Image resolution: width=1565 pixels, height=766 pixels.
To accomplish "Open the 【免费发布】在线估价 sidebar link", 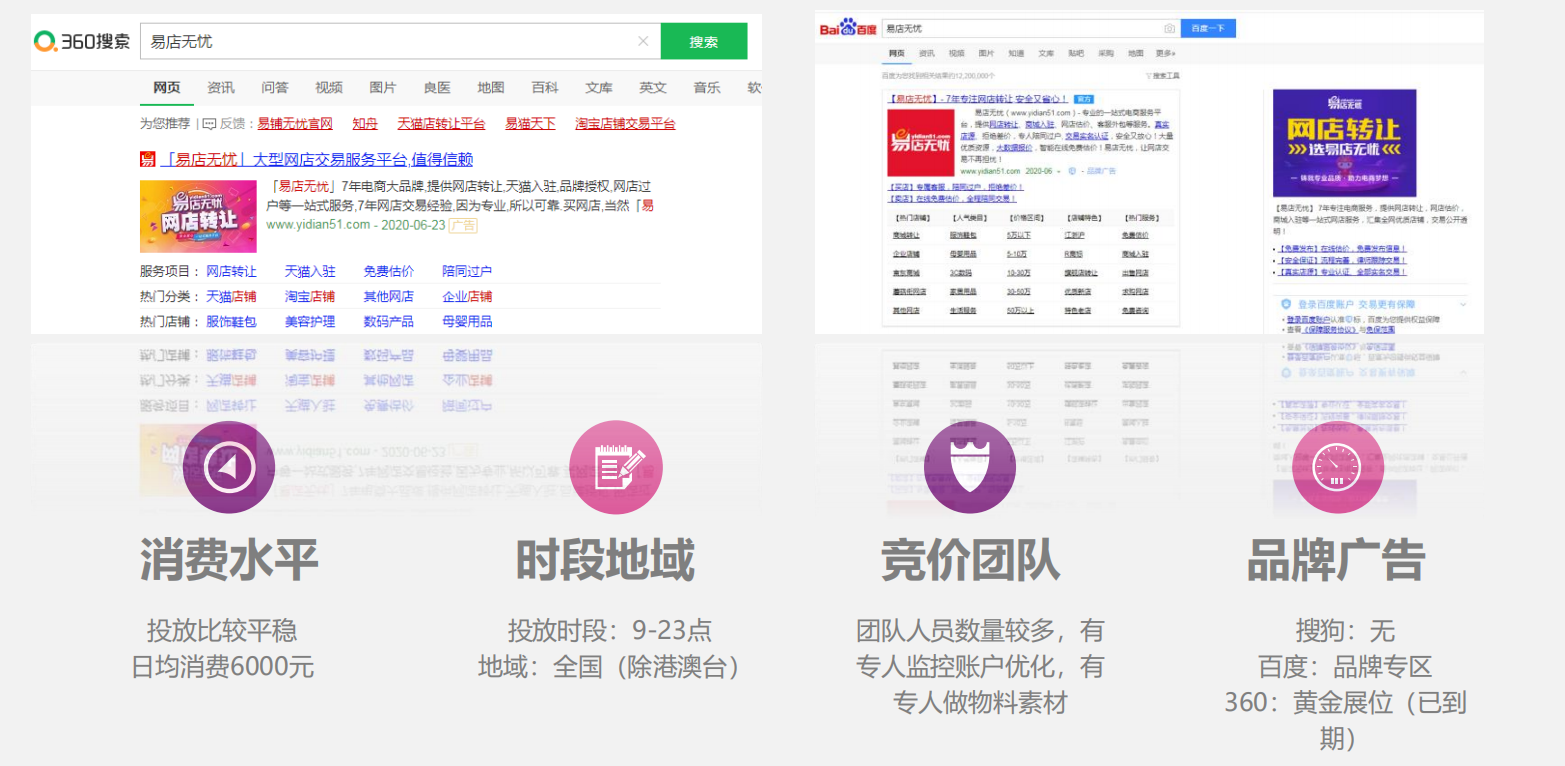I will (x=1341, y=249).
